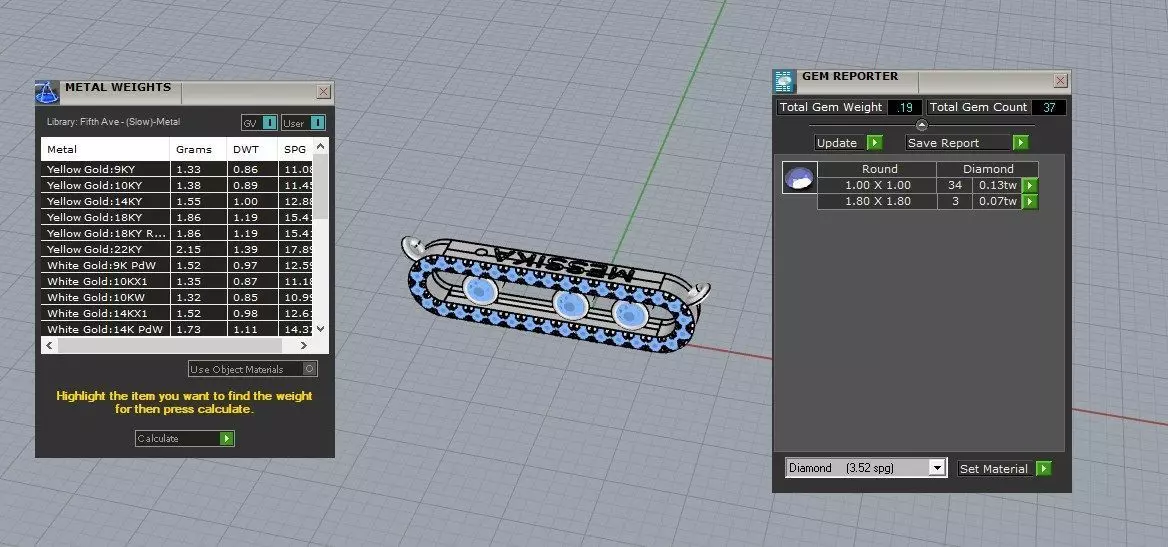1168x547 pixels.
Task: Toggle the User library switch
Action: (x=304, y=123)
